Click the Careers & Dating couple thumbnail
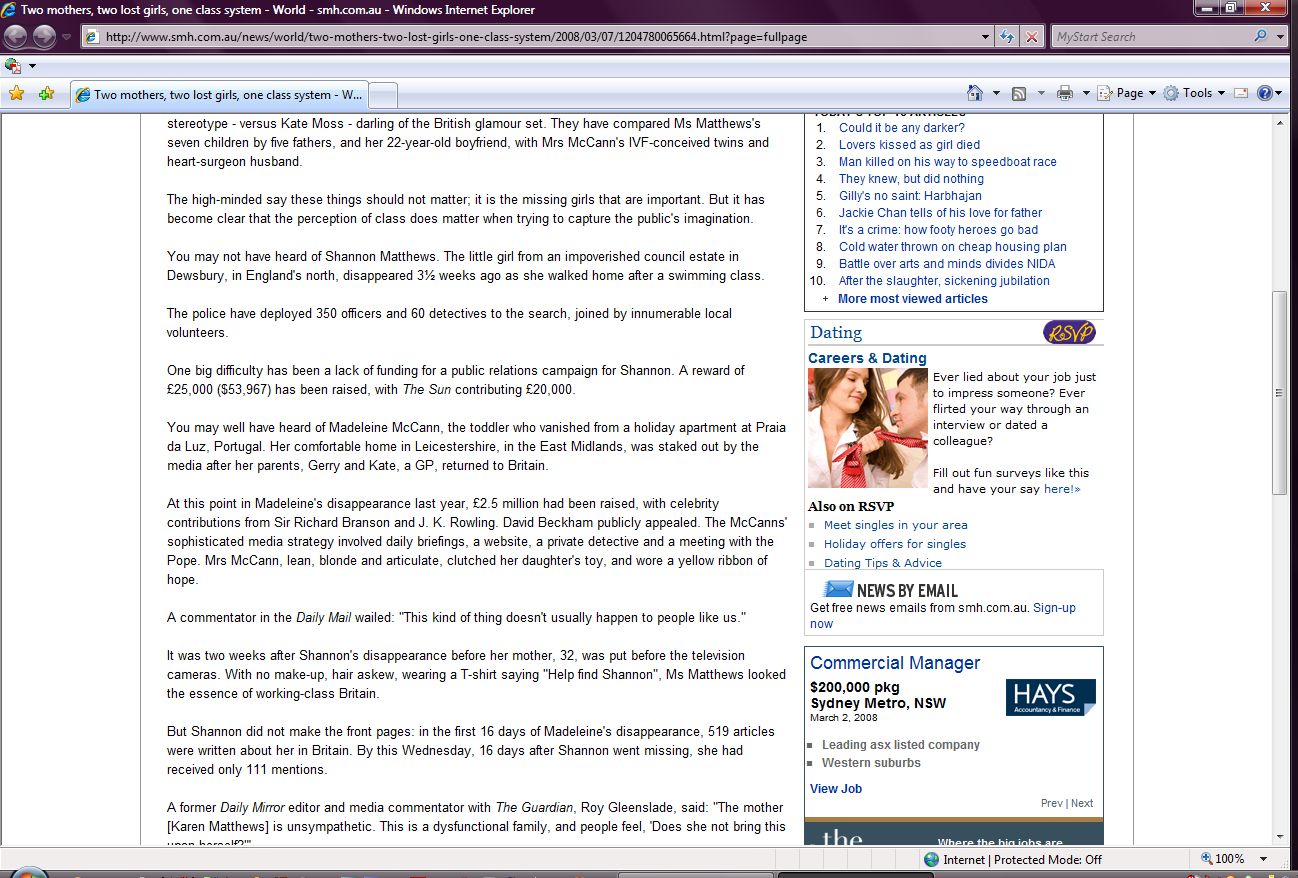The image size is (1298, 878). point(867,428)
